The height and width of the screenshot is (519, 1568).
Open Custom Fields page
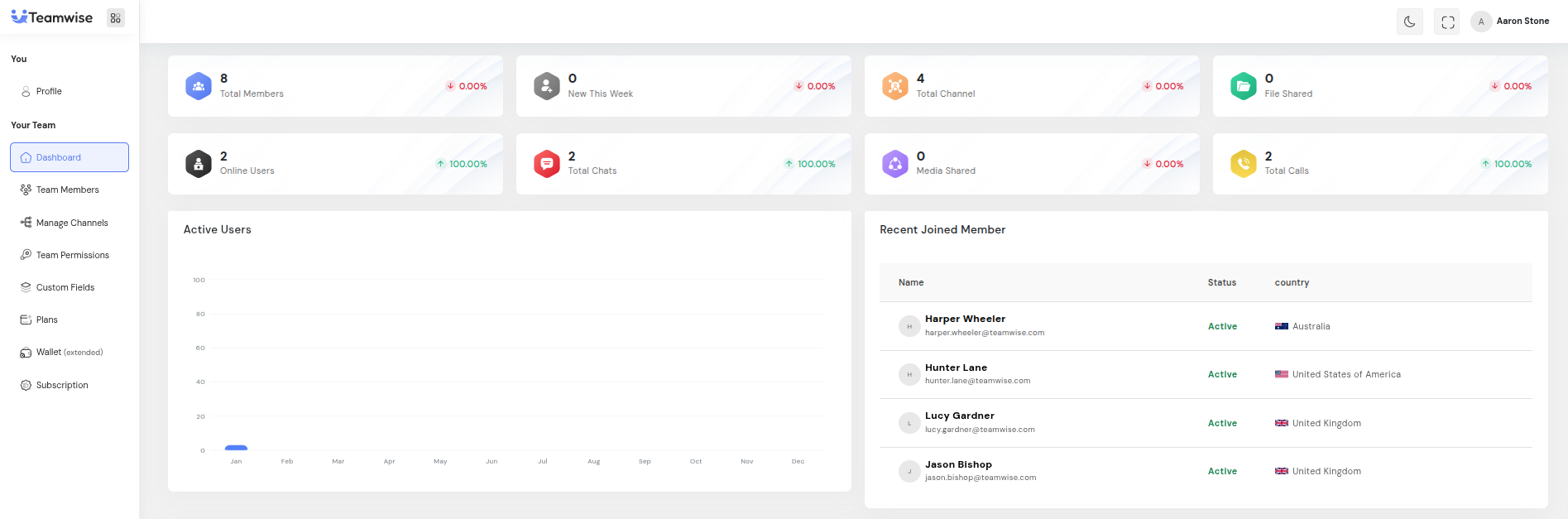point(65,287)
